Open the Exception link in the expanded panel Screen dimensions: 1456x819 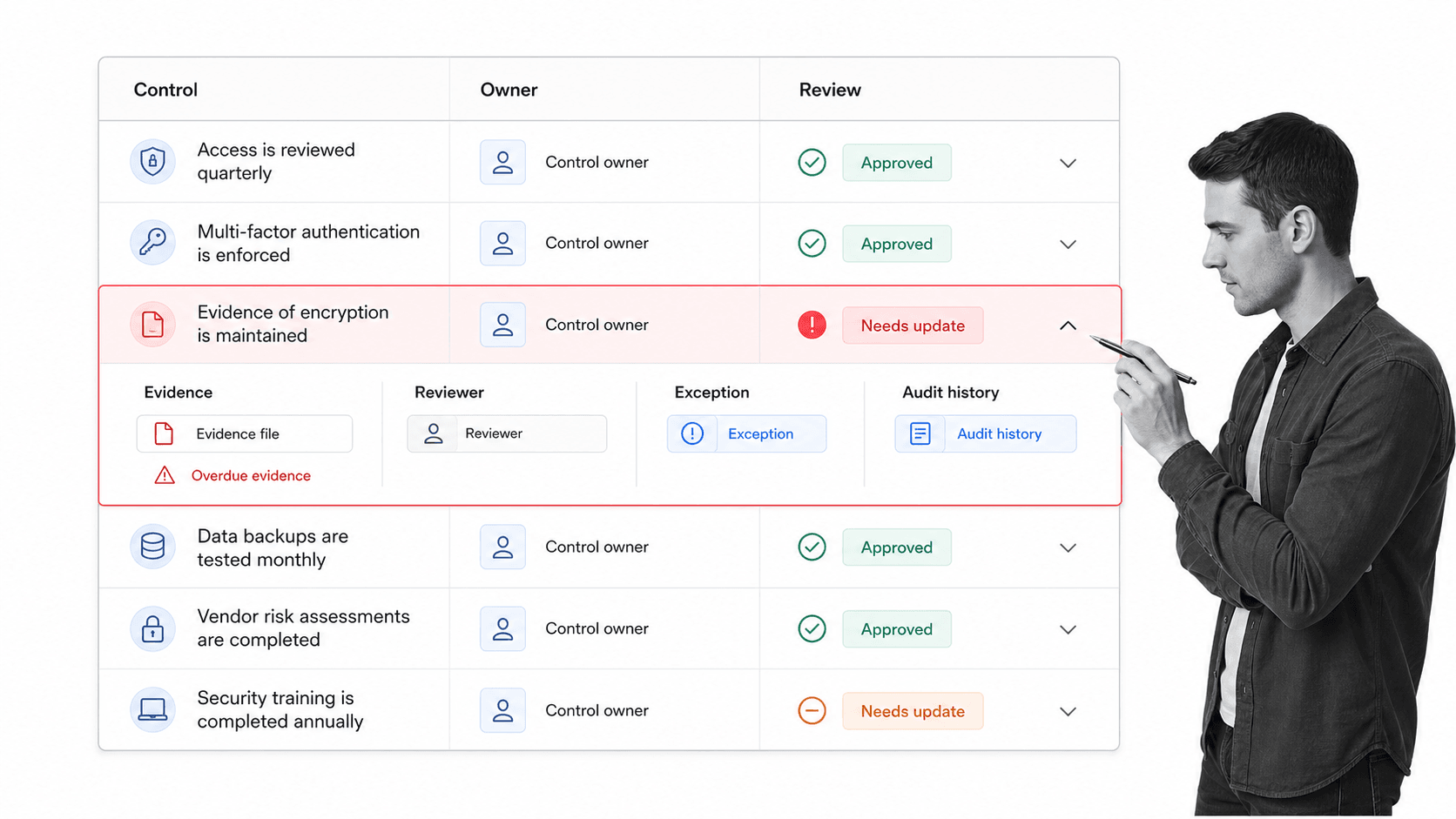click(746, 433)
